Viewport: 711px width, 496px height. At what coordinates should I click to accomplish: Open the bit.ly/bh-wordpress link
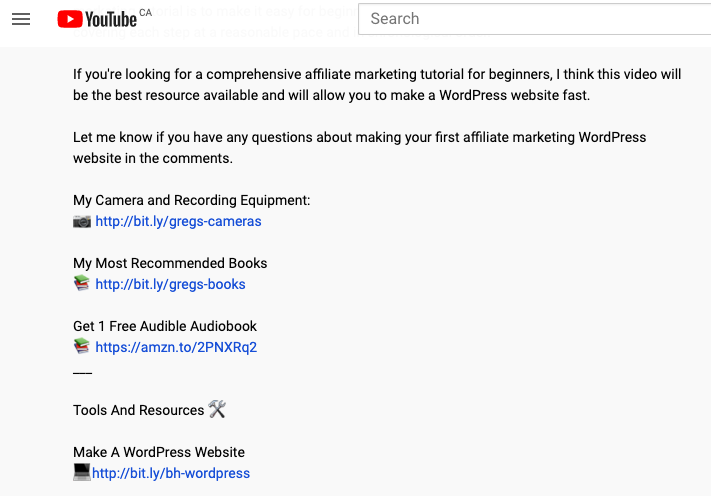pyautogui.click(x=171, y=473)
